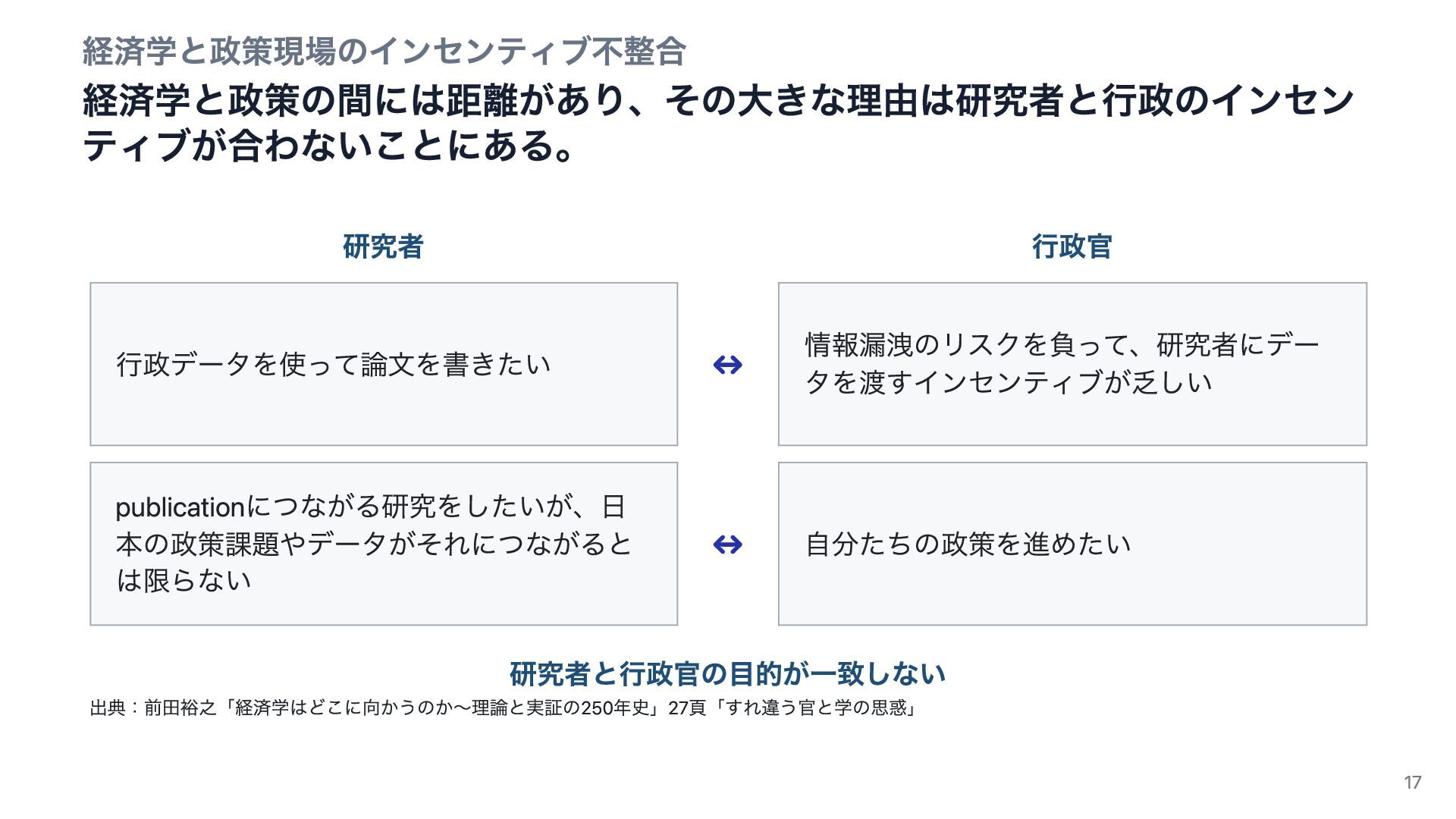
Task: Click the box 行政データを使って論文を書きたい
Action: 384,364
